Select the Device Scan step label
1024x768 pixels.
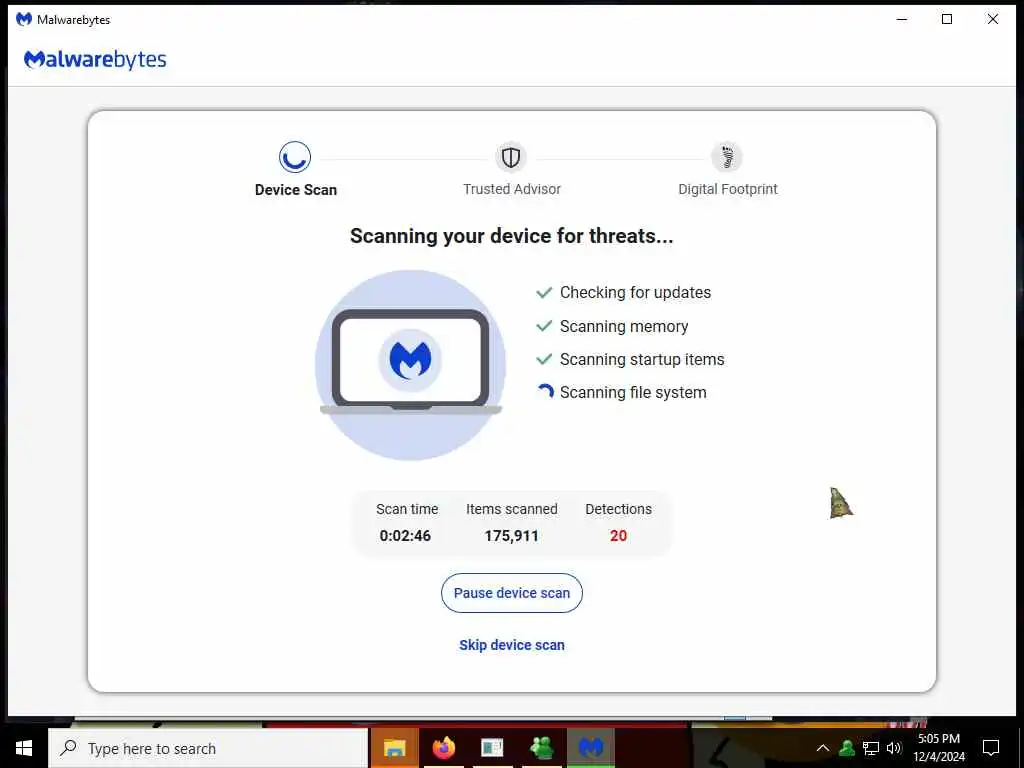pyautogui.click(x=296, y=190)
